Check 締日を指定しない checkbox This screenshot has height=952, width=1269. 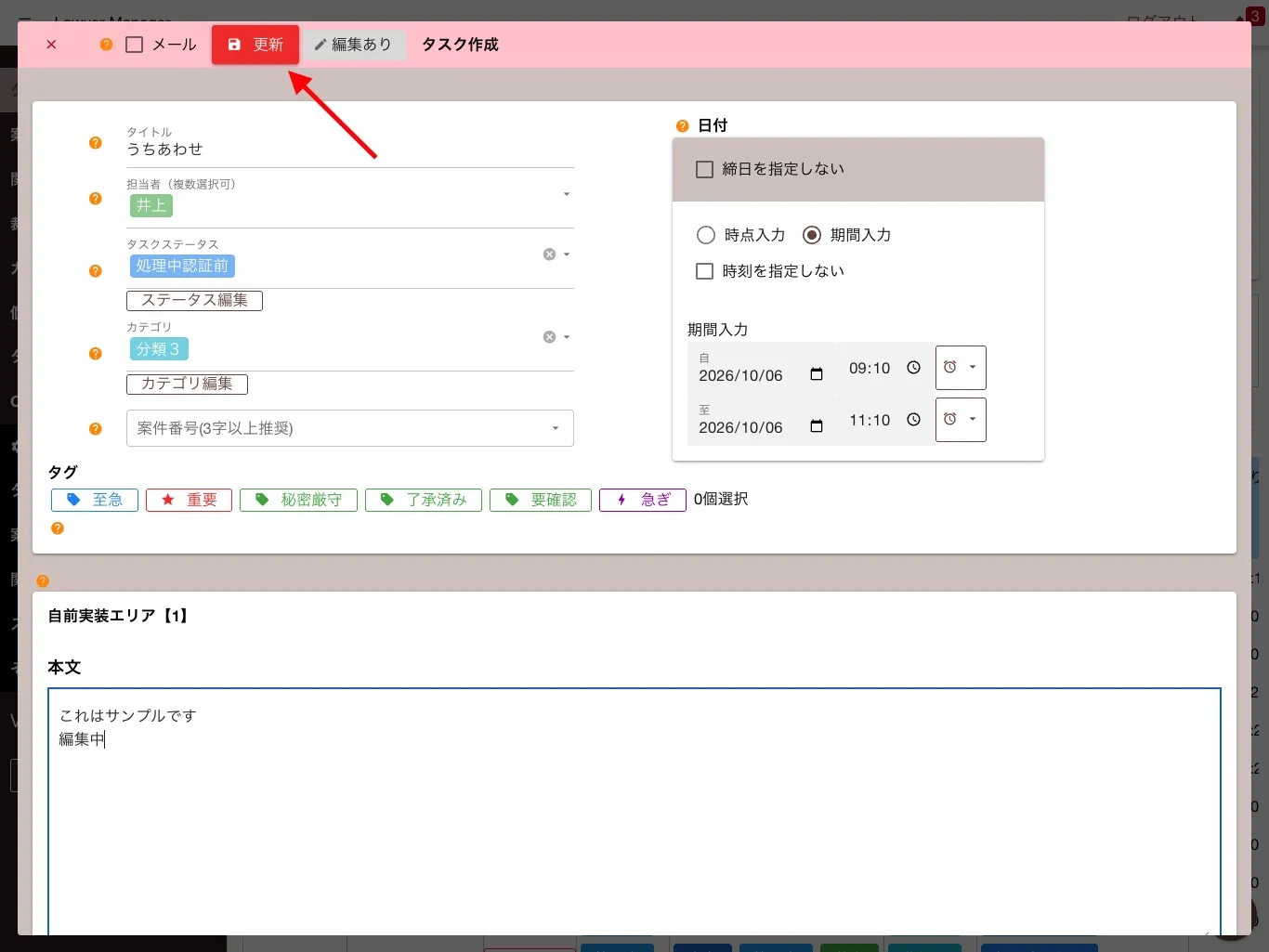[x=705, y=170]
